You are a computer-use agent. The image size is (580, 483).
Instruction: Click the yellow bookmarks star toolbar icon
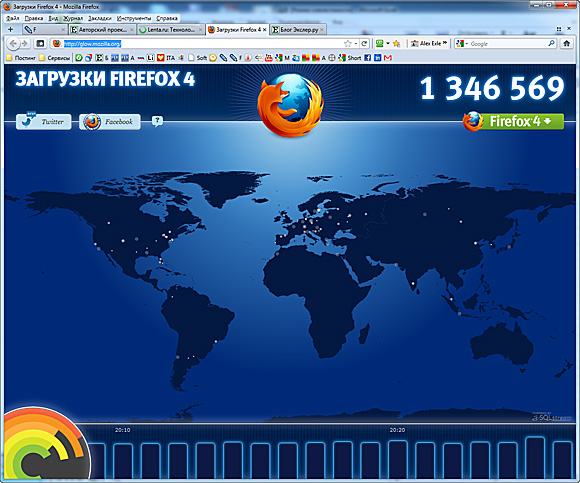[397, 44]
